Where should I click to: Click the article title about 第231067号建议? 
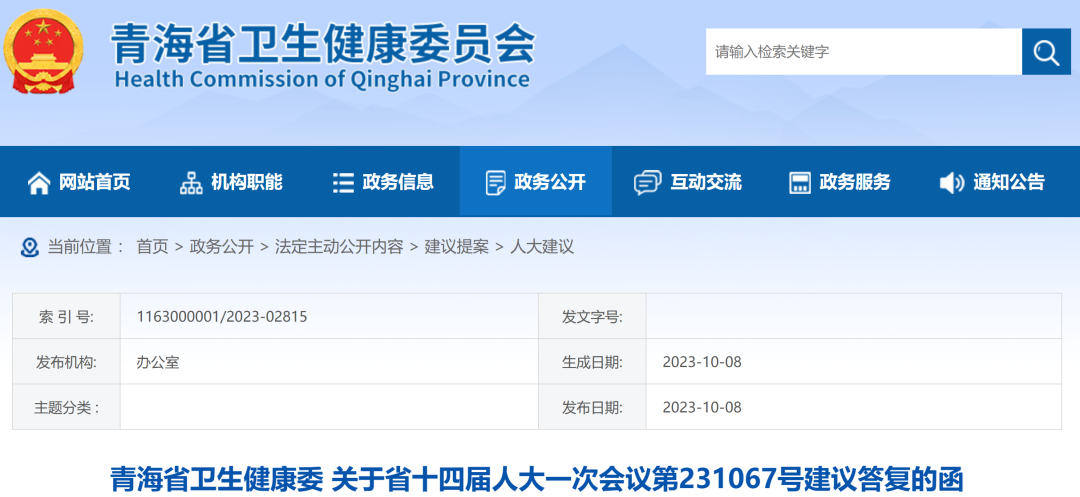coord(537,478)
